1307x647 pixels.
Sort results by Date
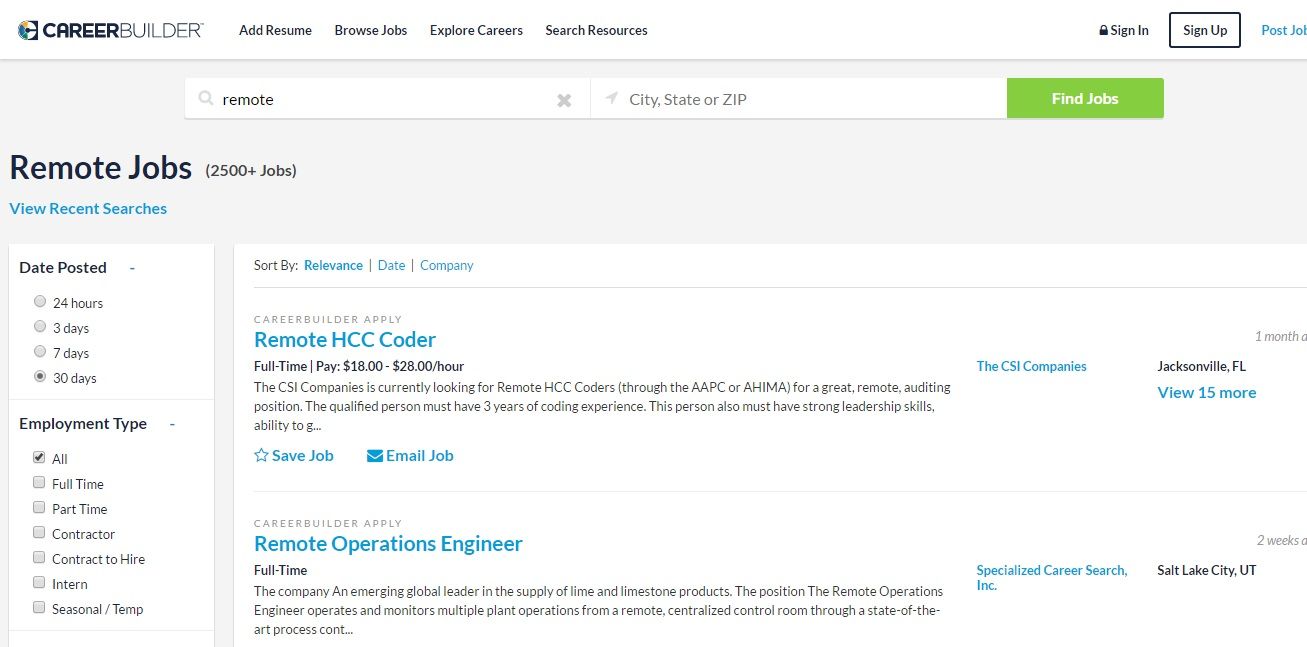coord(391,265)
